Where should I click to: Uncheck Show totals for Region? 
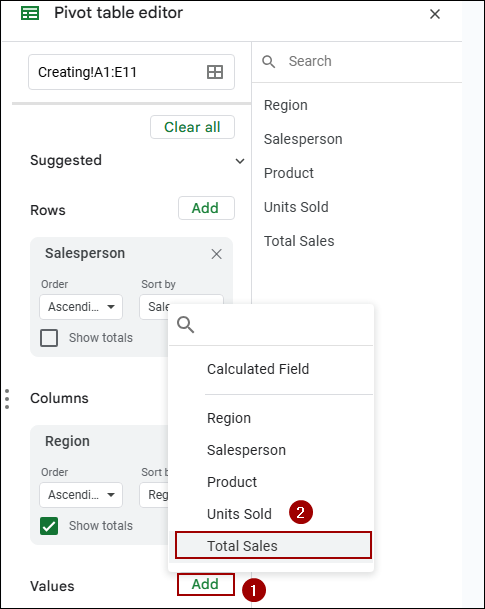(x=49, y=526)
